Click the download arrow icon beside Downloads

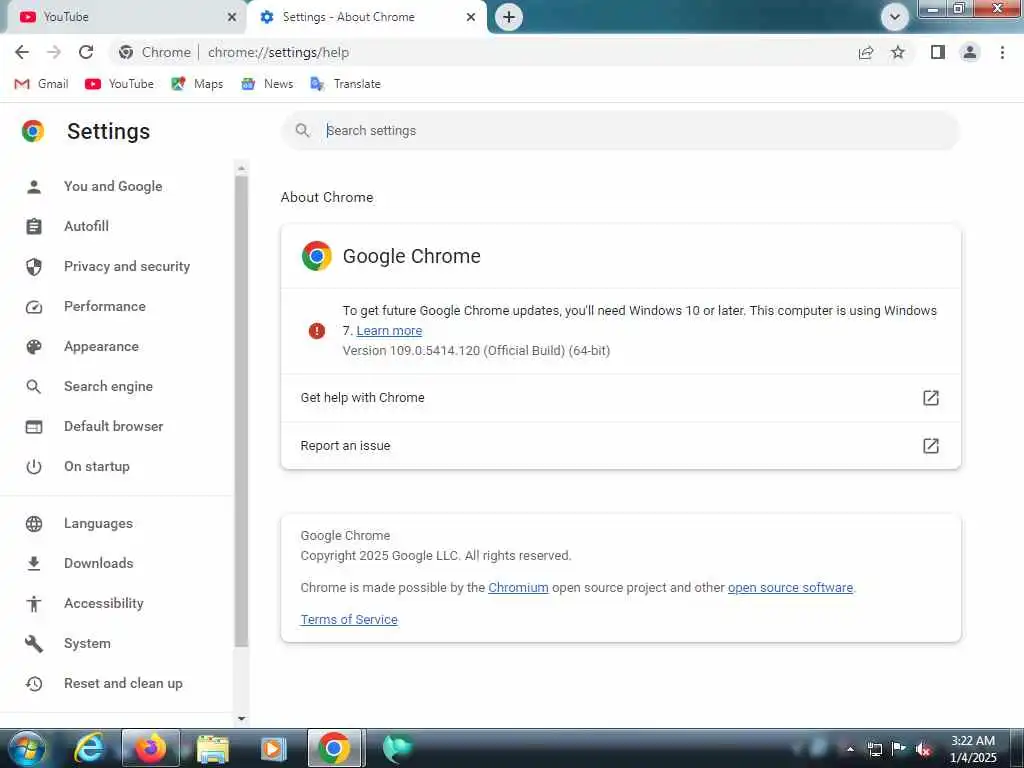click(x=34, y=564)
